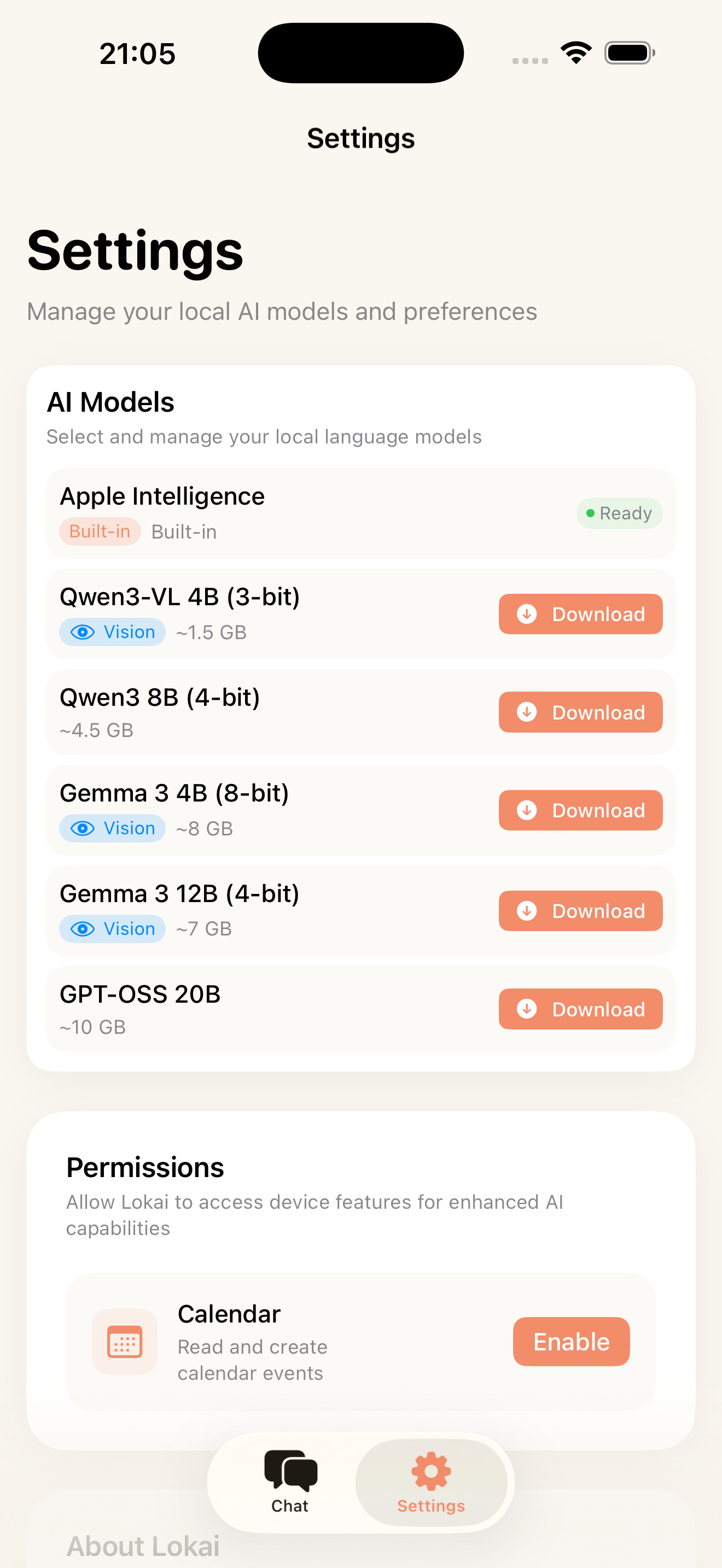Screen dimensions: 722x1568
Task: Tap the Calendar permission icon
Action: click(124, 1342)
